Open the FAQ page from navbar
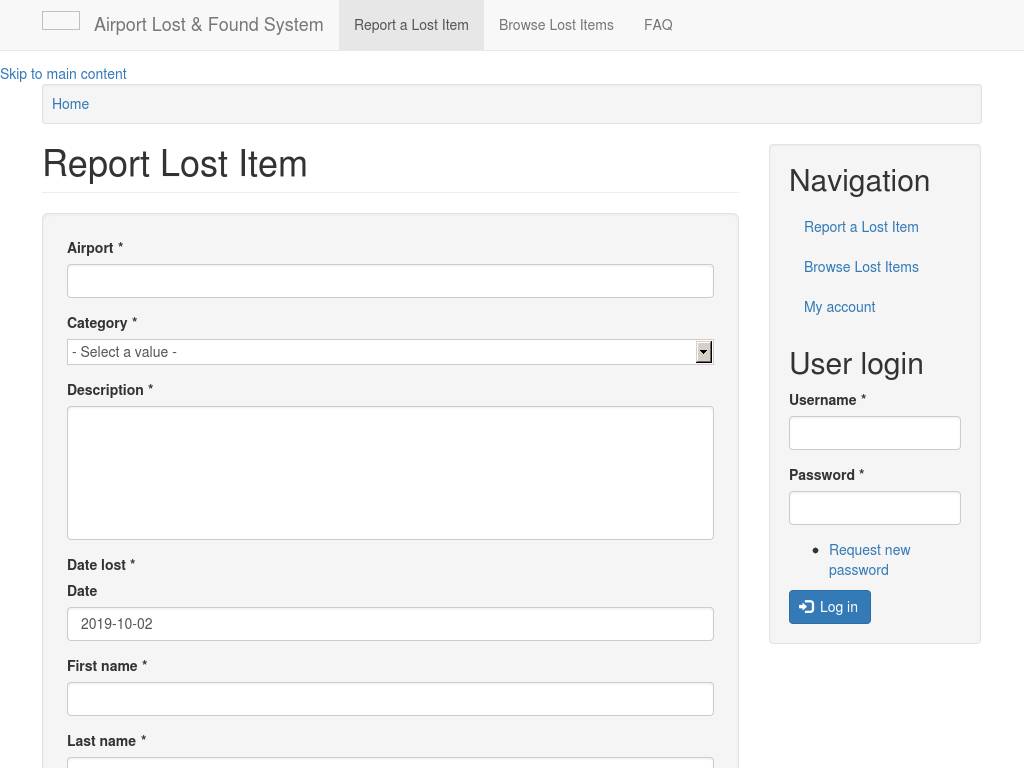 [x=658, y=25]
